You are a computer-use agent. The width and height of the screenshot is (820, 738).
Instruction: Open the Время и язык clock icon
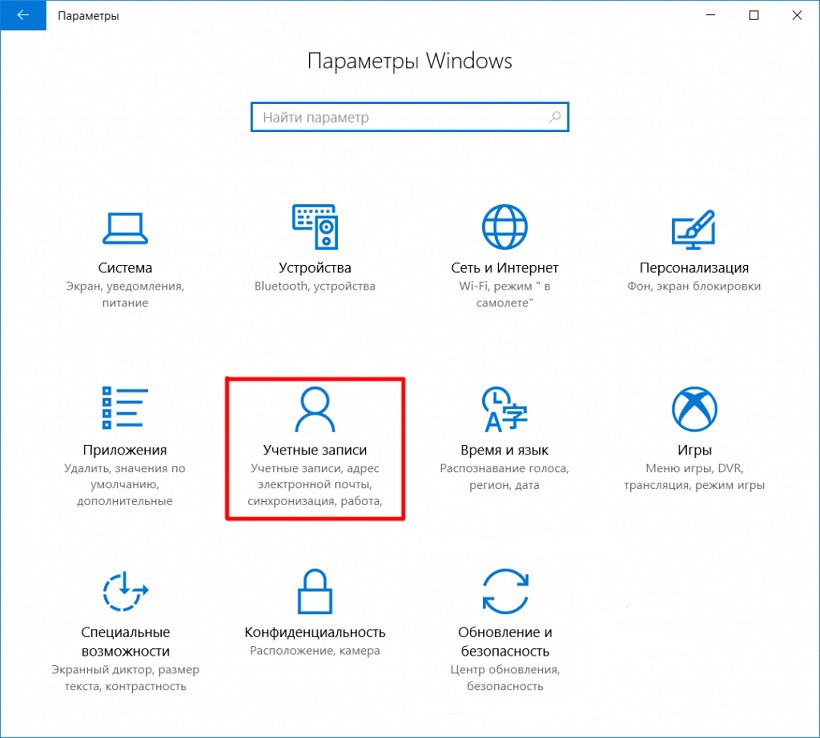coord(505,409)
